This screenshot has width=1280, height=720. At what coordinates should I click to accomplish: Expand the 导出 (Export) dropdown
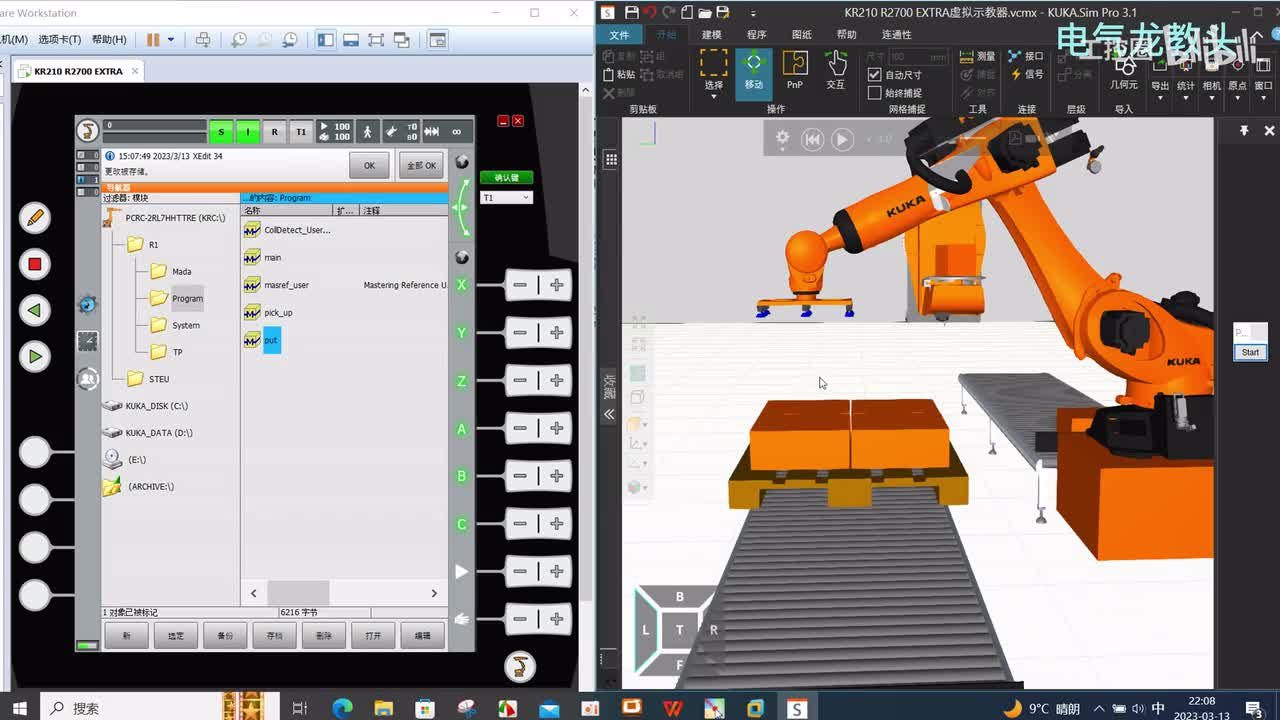[1159, 98]
